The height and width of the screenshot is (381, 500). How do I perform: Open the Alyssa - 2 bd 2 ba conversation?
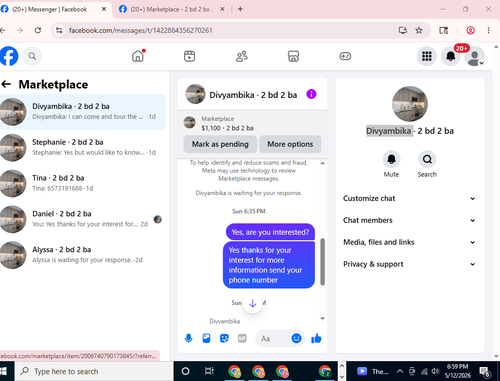tap(83, 255)
